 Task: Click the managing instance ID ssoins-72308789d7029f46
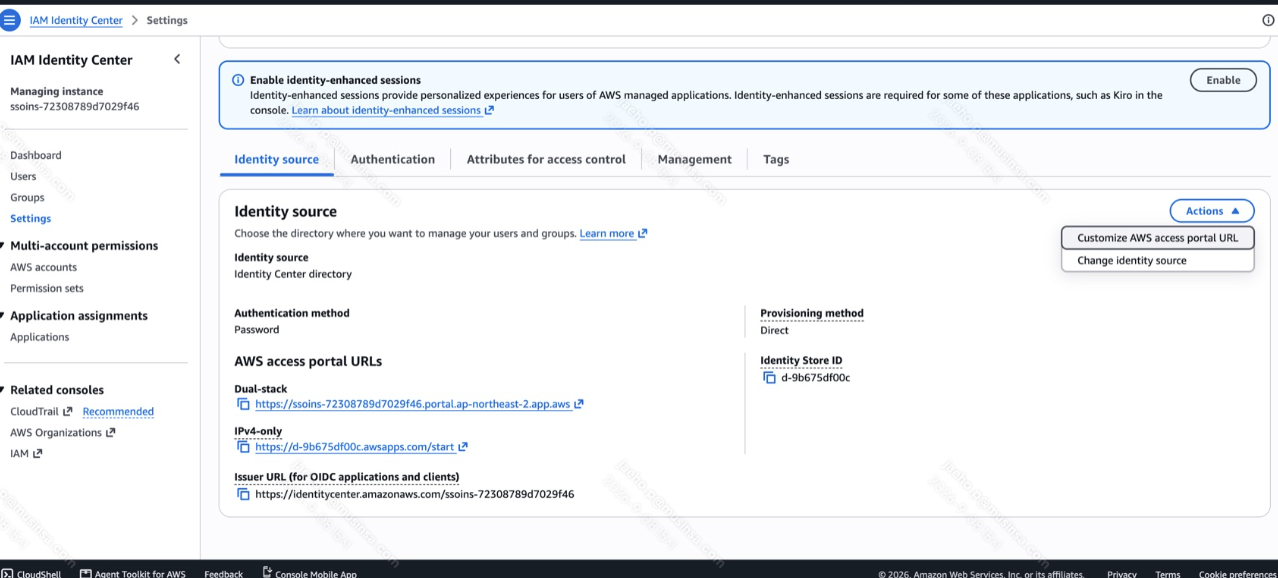(74, 106)
